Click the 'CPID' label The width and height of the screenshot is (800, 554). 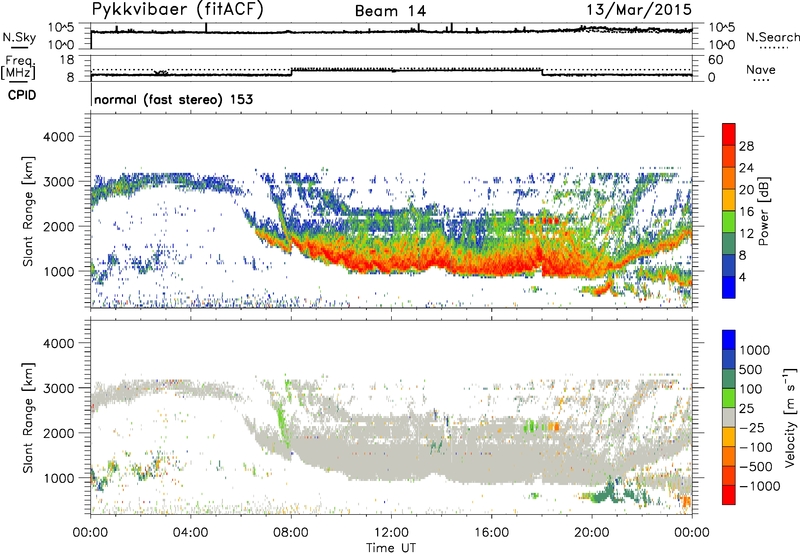pyautogui.click(x=22, y=95)
